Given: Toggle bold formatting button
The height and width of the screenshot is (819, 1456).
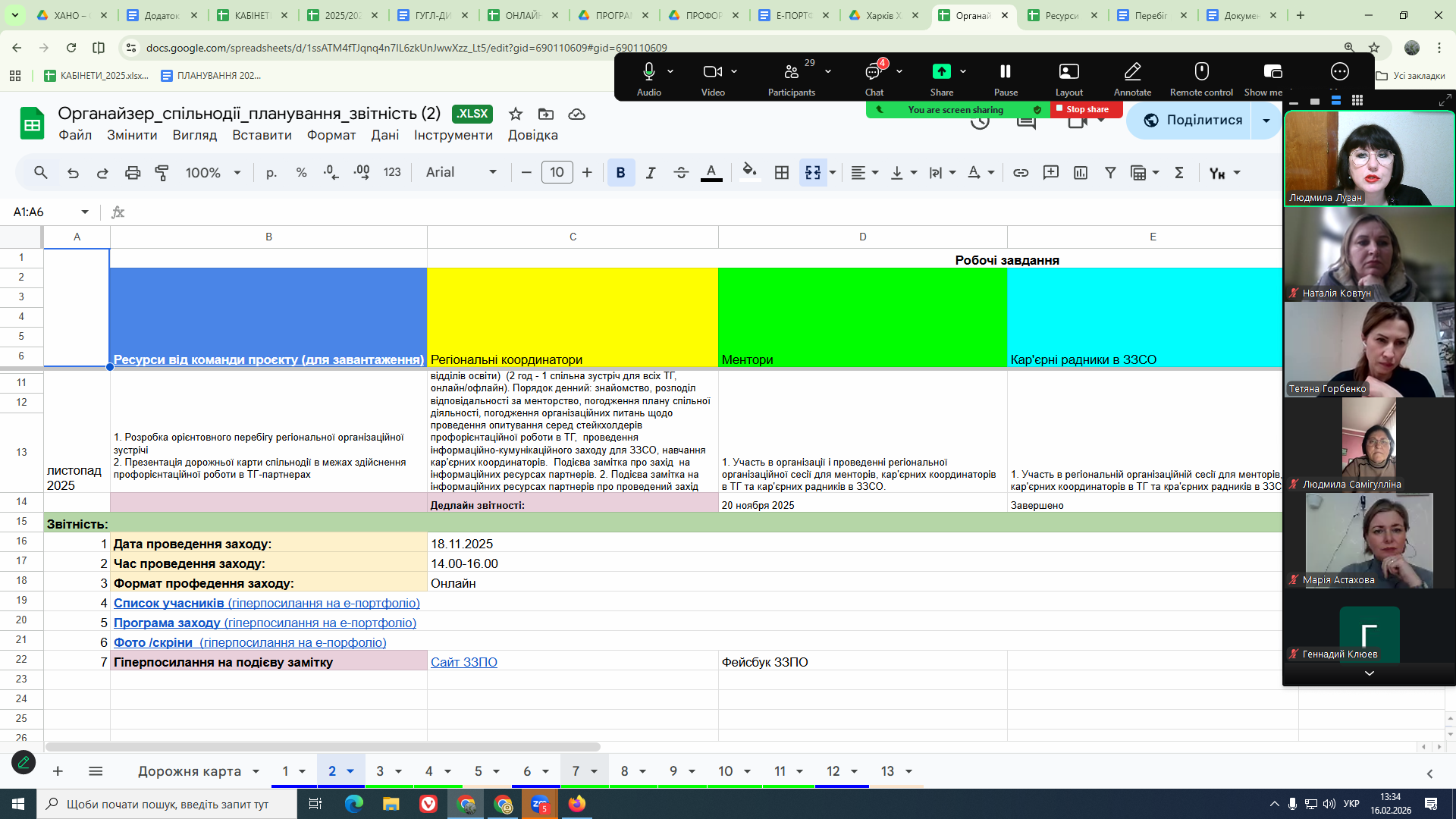Looking at the screenshot, I should tap(620, 173).
